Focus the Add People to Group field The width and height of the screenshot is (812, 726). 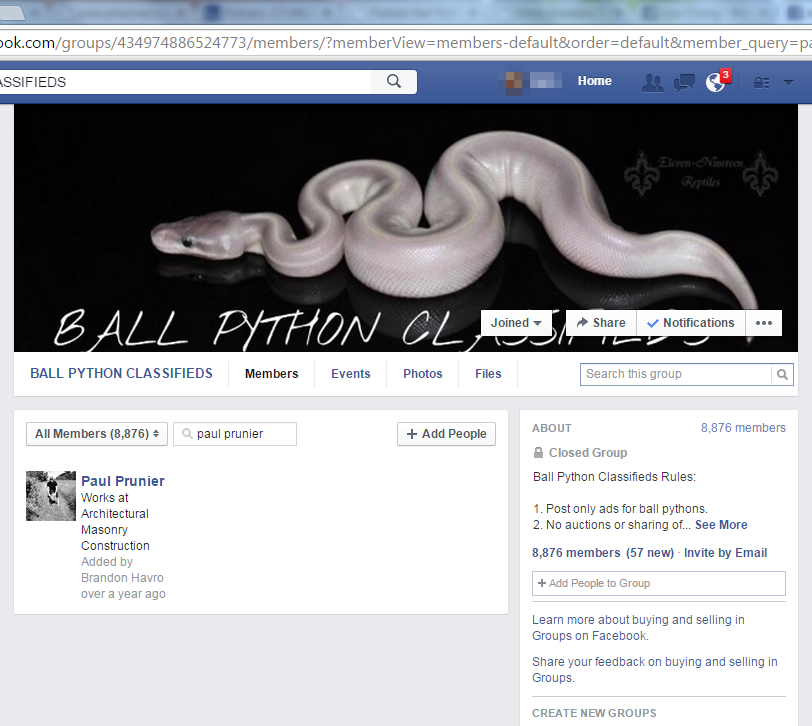coord(659,583)
